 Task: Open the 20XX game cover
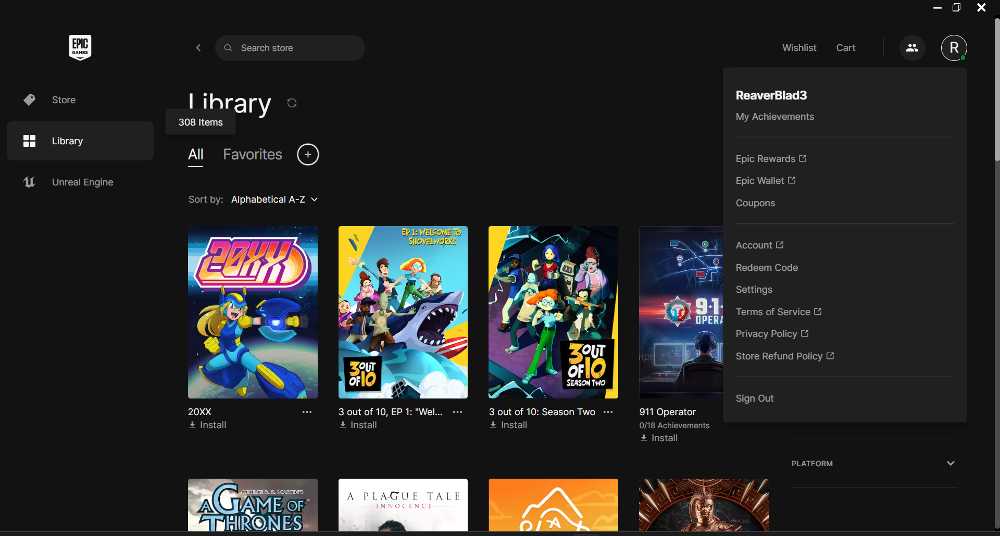(253, 312)
